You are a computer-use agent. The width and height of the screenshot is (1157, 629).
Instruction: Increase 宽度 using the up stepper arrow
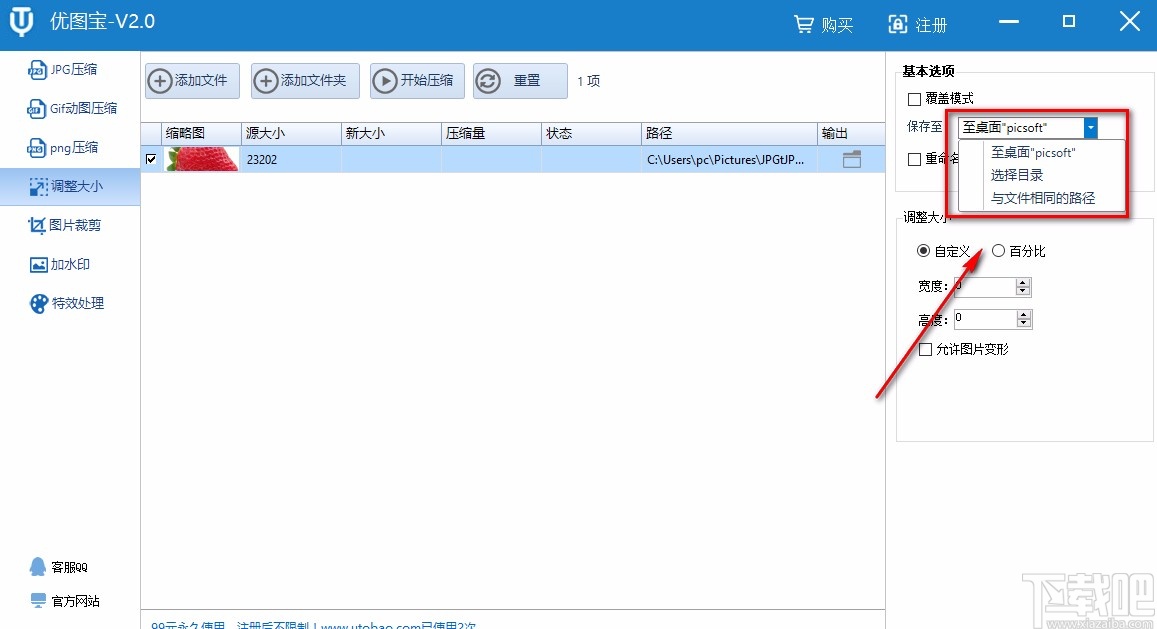point(1022,281)
